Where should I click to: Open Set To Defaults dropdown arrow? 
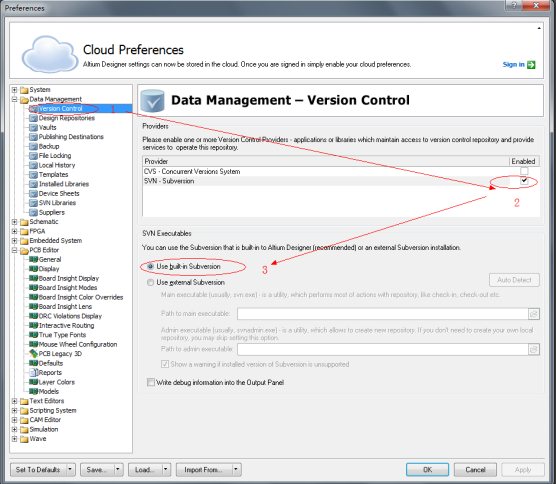click(x=70, y=469)
